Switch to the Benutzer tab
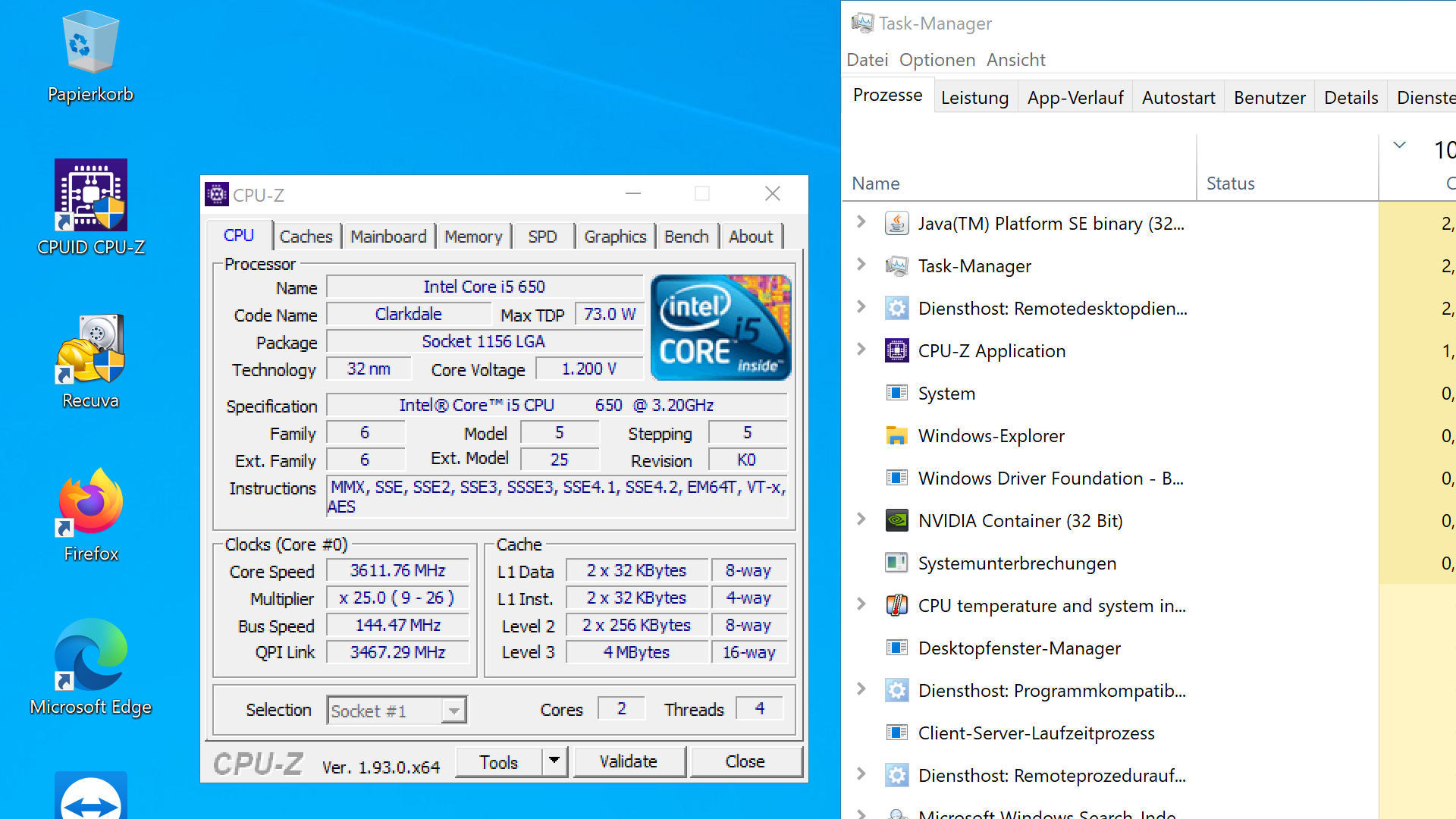Image resolution: width=1456 pixels, height=819 pixels. point(1269,98)
